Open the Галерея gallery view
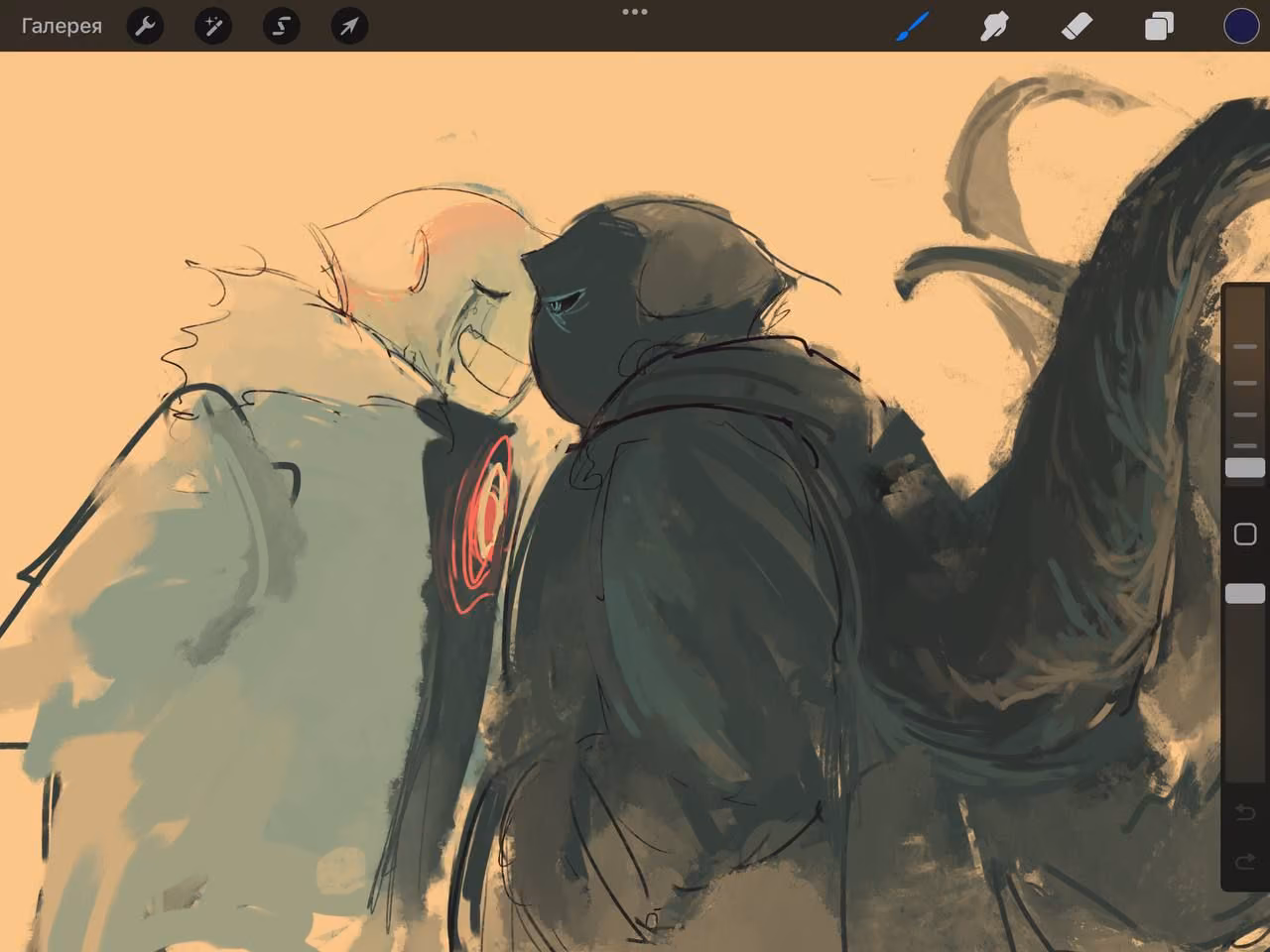The width and height of the screenshot is (1270, 952). (x=62, y=27)
